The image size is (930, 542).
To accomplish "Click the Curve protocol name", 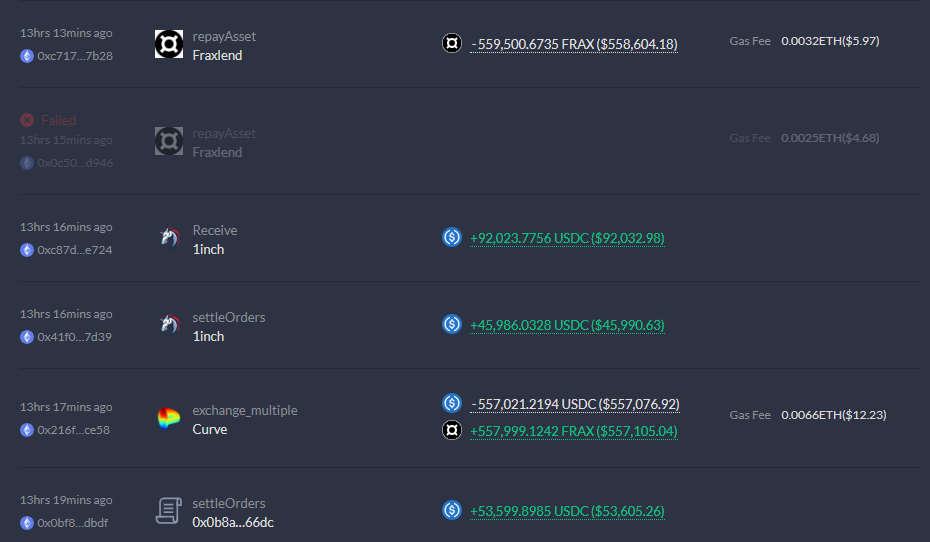I will coord(210,429).
